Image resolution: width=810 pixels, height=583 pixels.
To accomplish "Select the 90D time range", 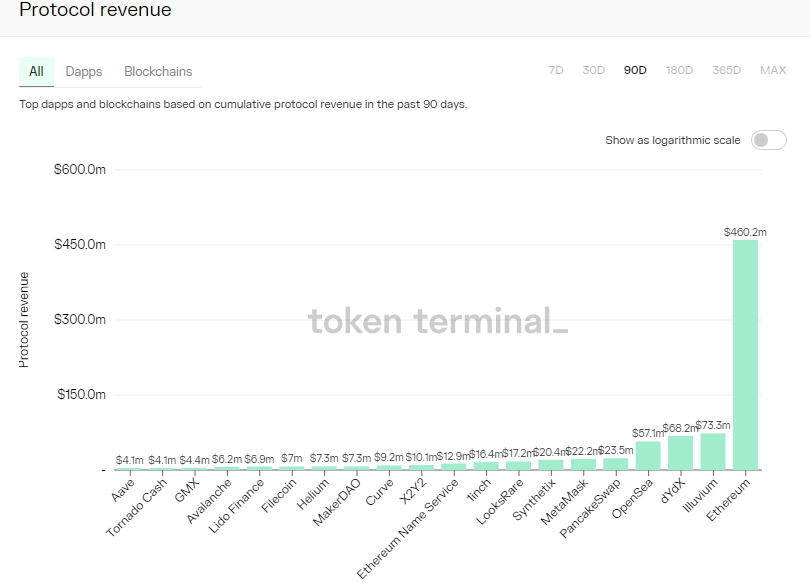I will click(x=635, y=70).
